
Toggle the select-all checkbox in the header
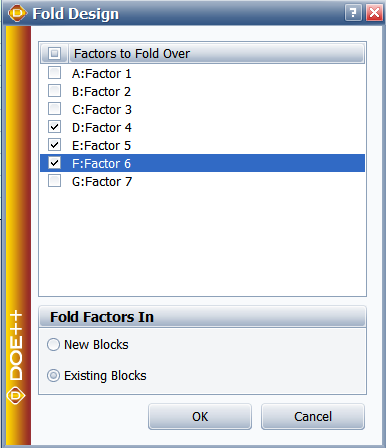coord(54,53)
